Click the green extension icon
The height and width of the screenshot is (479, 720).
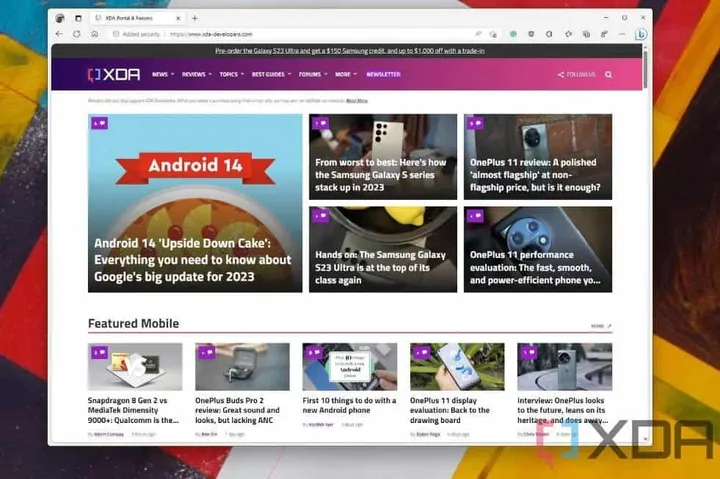point(513,34)
